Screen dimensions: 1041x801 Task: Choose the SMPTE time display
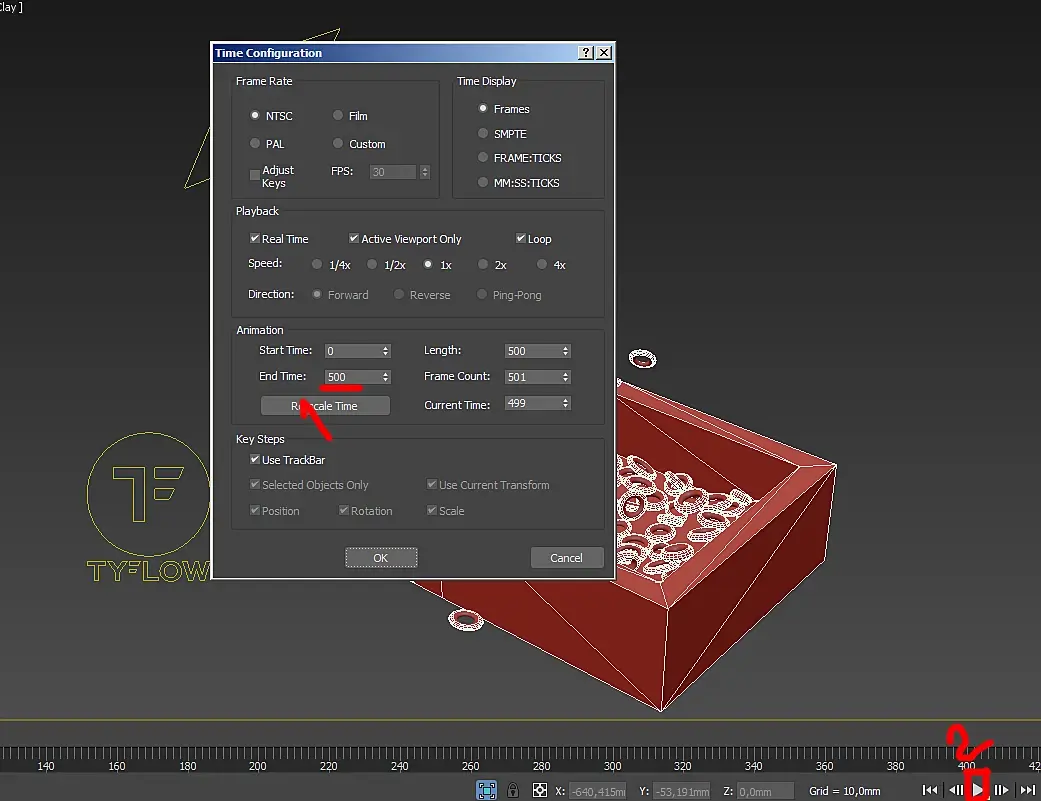(x=483, y=133)
